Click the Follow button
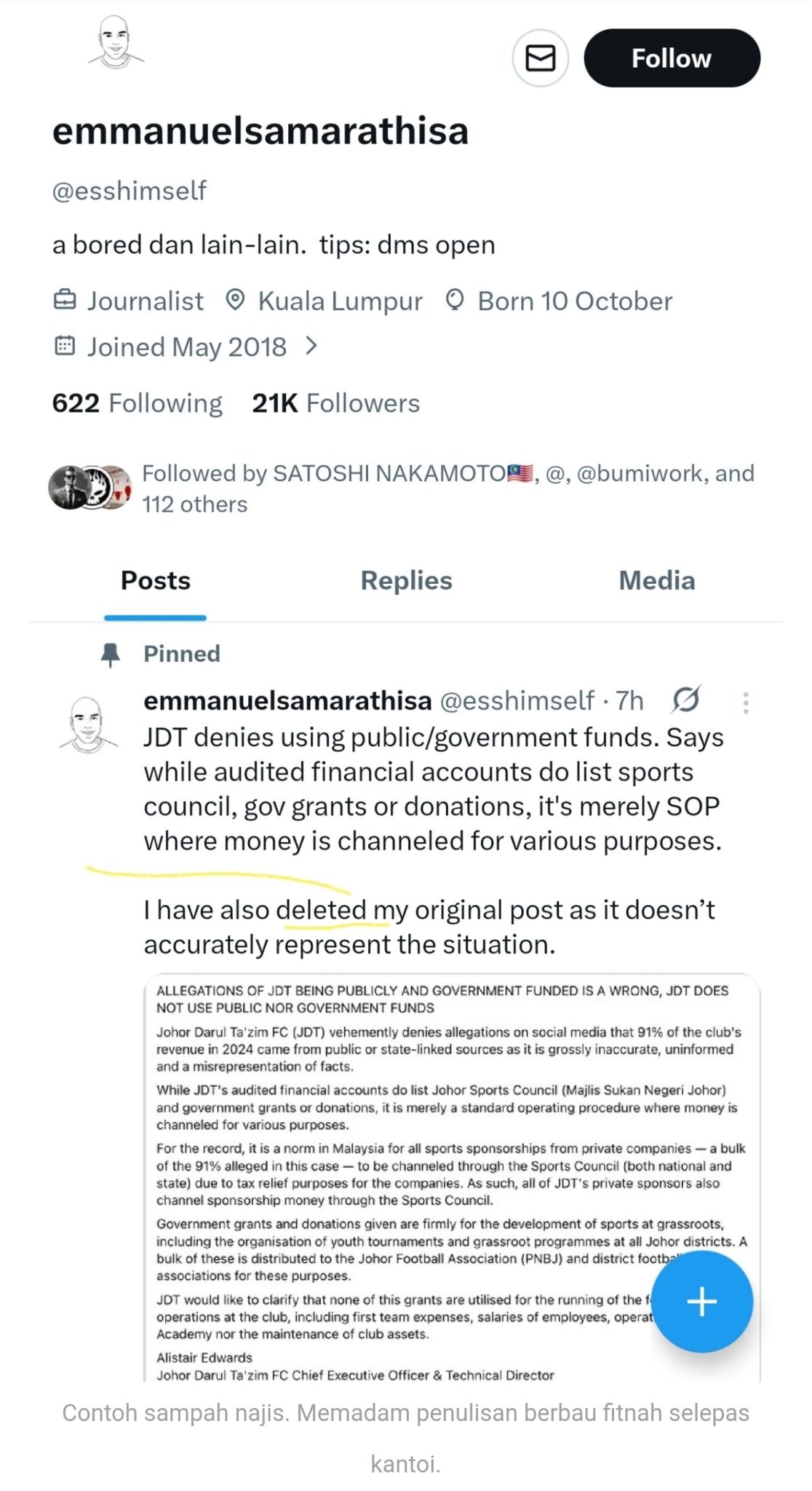Viewport: 812px width, 1491px height. pos(672,58)
